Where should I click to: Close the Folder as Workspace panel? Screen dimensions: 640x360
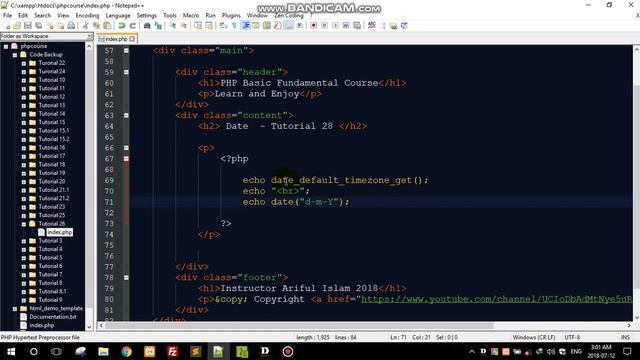pos(90,36)
